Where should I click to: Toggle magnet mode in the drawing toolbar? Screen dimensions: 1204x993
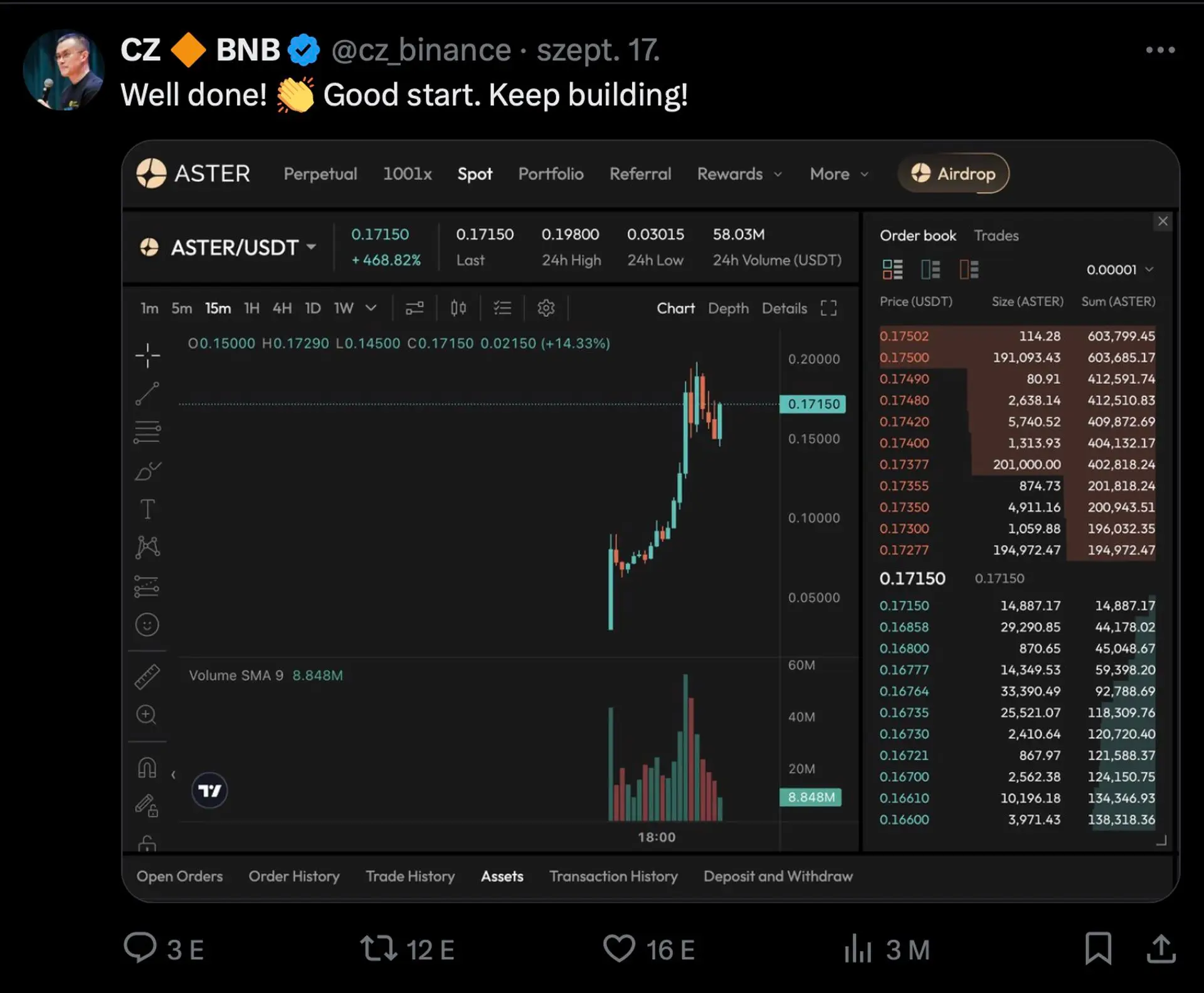pos(147,768)
